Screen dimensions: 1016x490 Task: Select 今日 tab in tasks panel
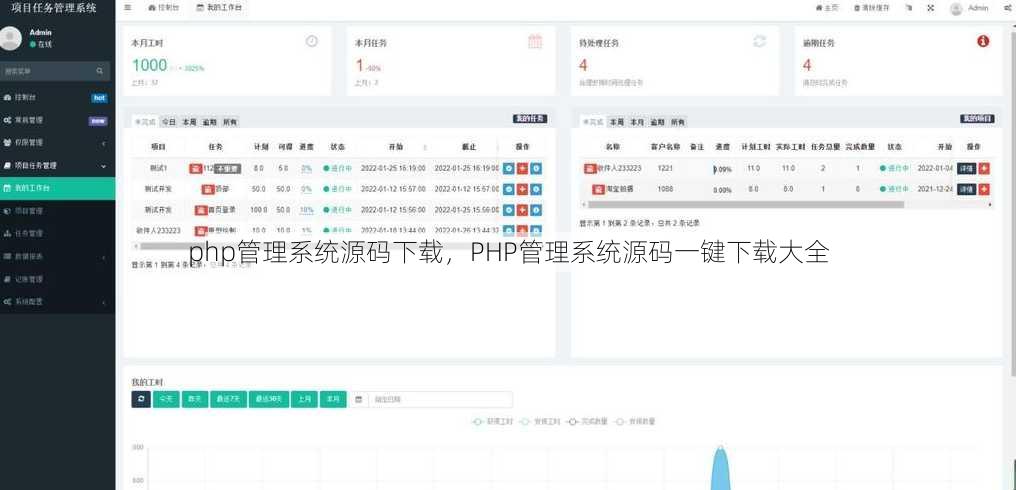[x=168, y=122]
